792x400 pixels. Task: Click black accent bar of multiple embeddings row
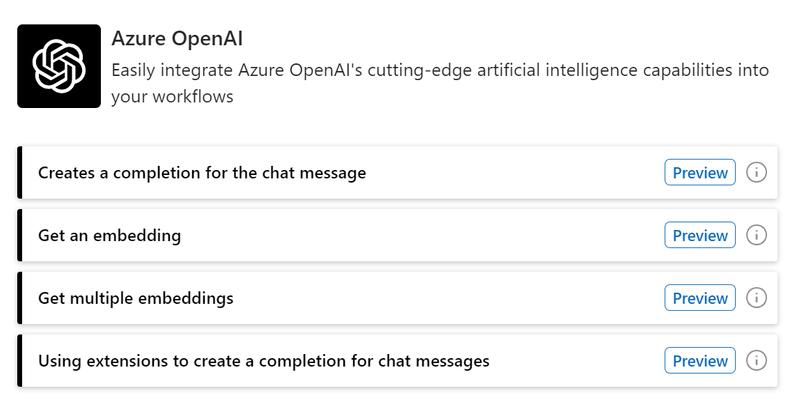tap(20, 298)
